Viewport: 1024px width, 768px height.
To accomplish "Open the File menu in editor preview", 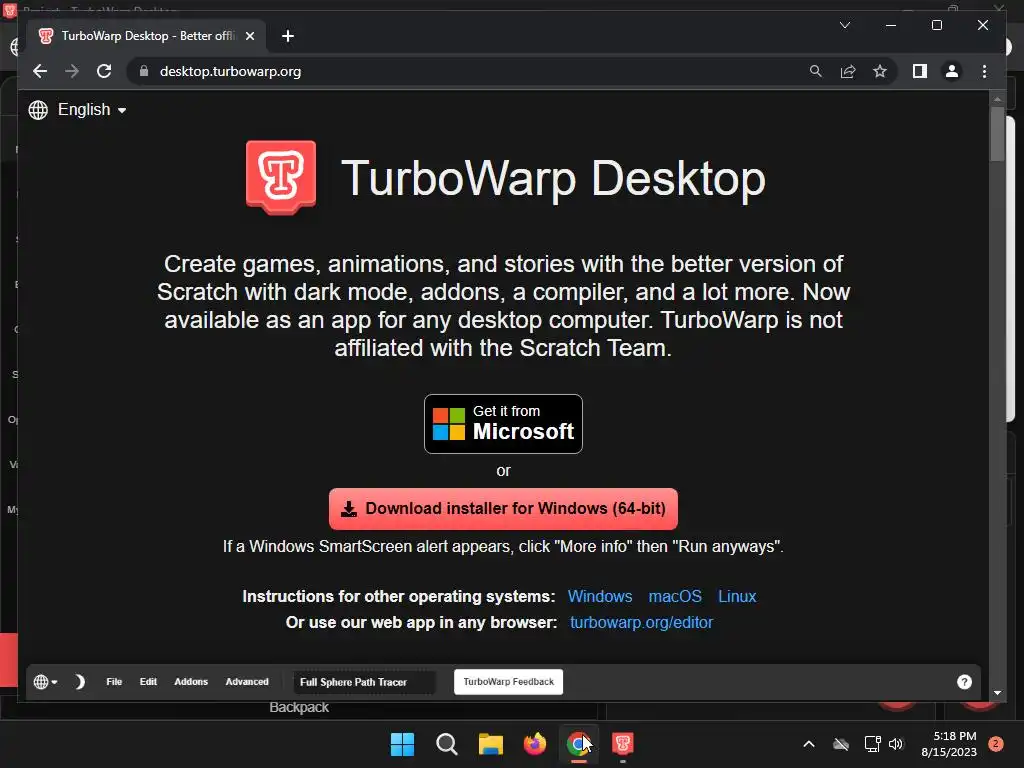I will pos(114,682).
